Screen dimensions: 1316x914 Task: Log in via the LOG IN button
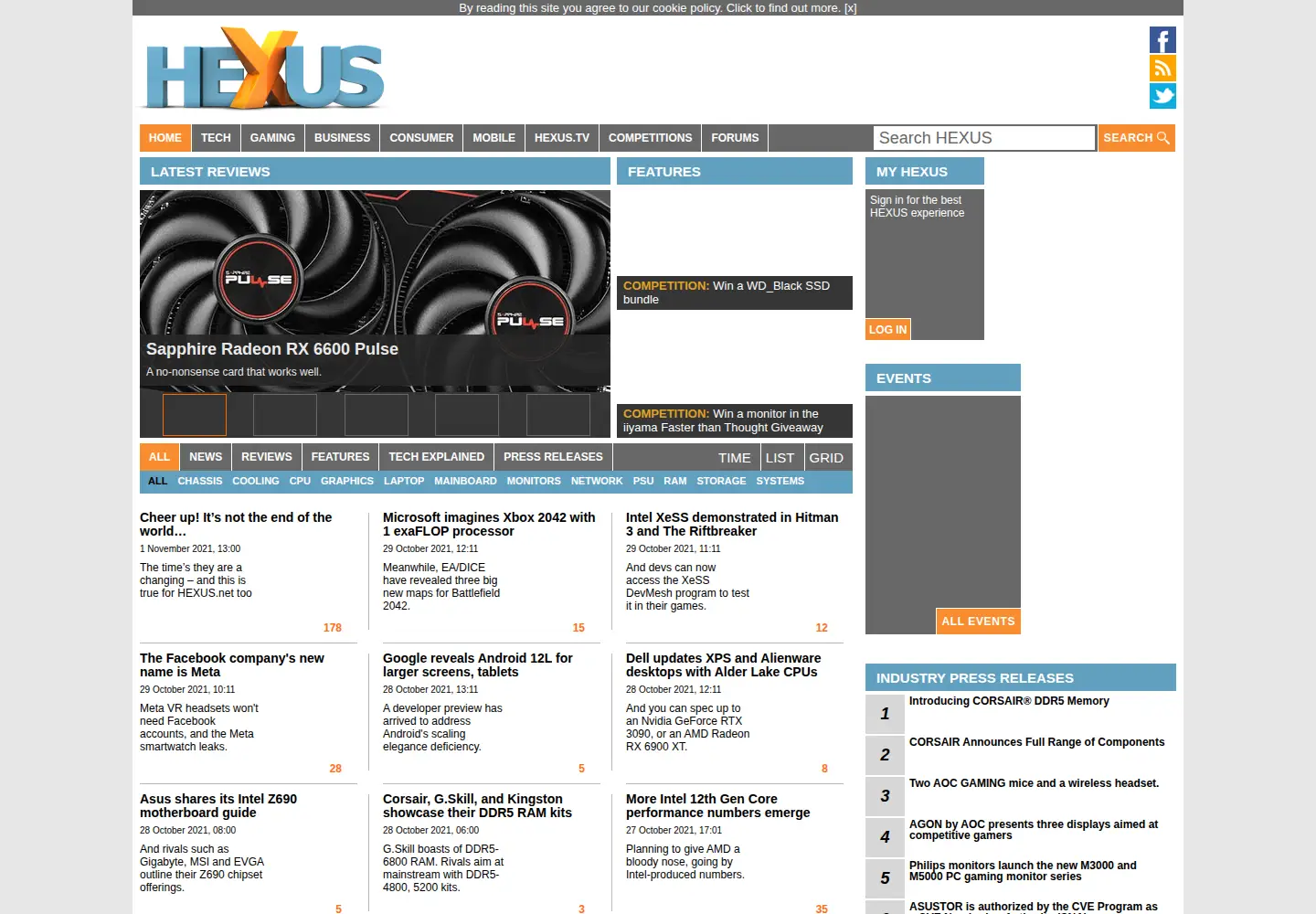pos(887,329)
